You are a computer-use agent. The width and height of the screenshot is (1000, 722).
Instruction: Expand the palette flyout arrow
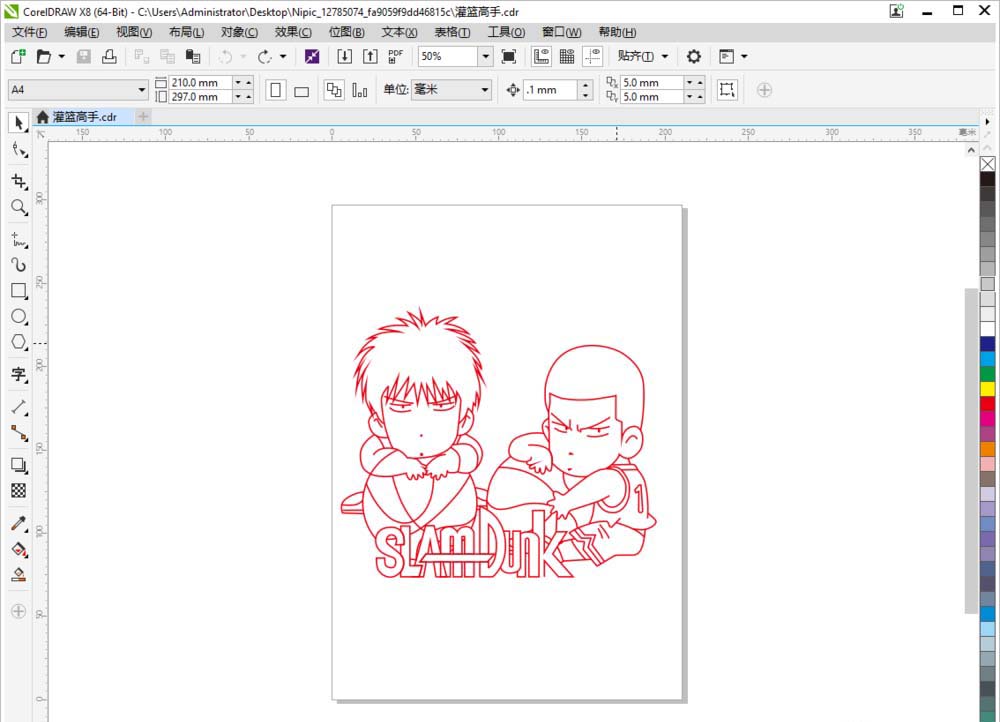(987, 121)
